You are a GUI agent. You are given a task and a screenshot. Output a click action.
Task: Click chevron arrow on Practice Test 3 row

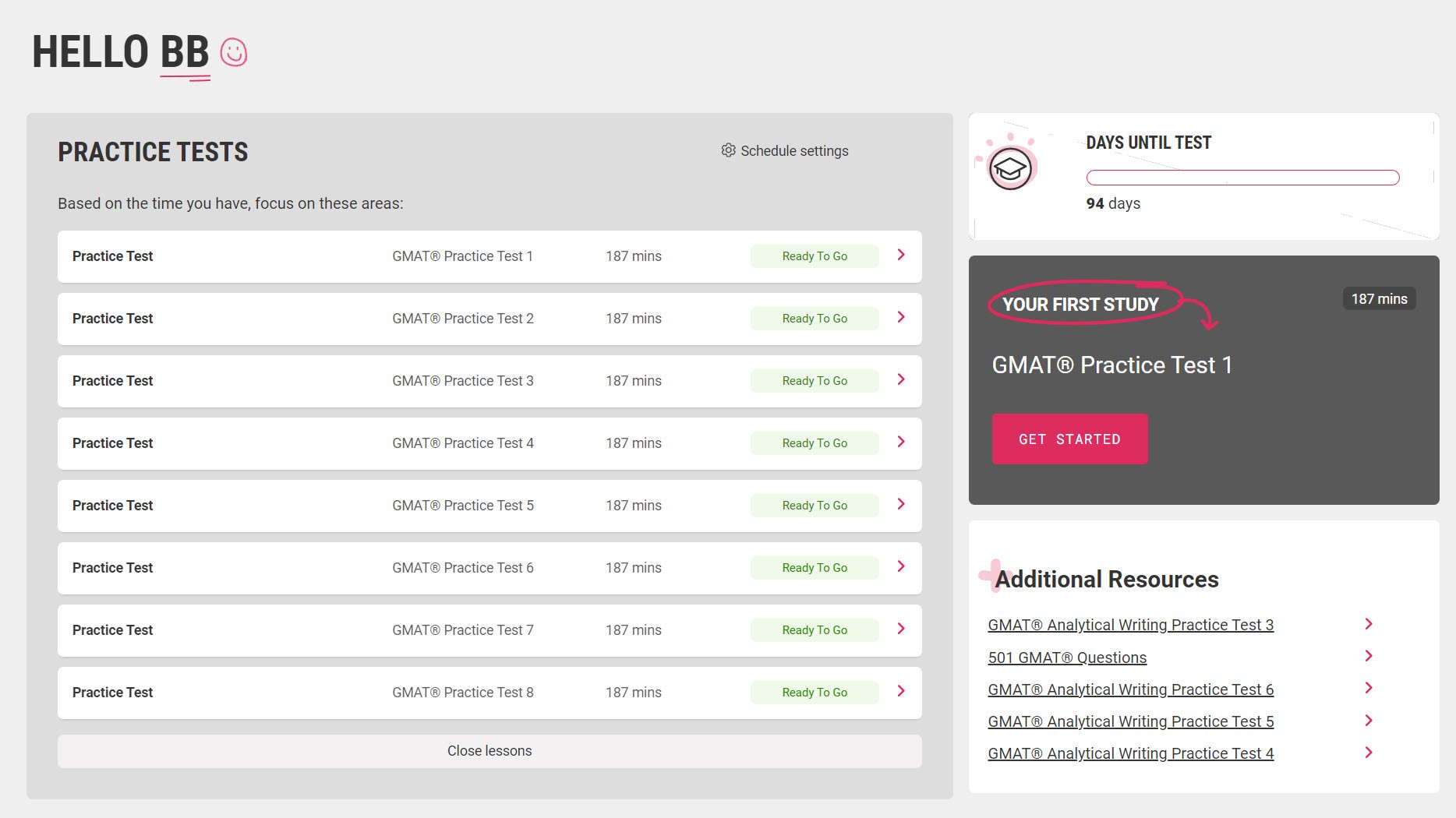900,380
